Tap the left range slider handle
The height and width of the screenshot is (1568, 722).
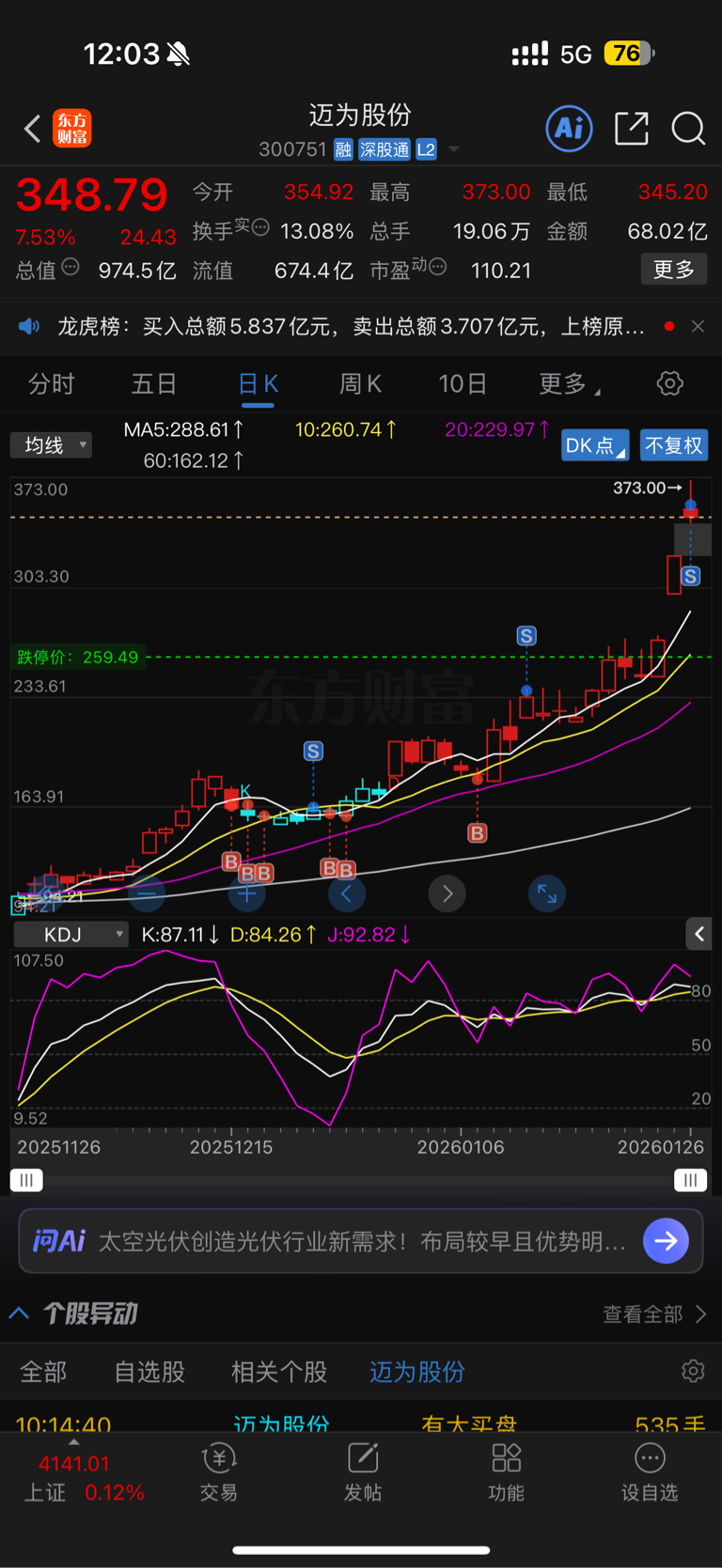coord(26,1180)
